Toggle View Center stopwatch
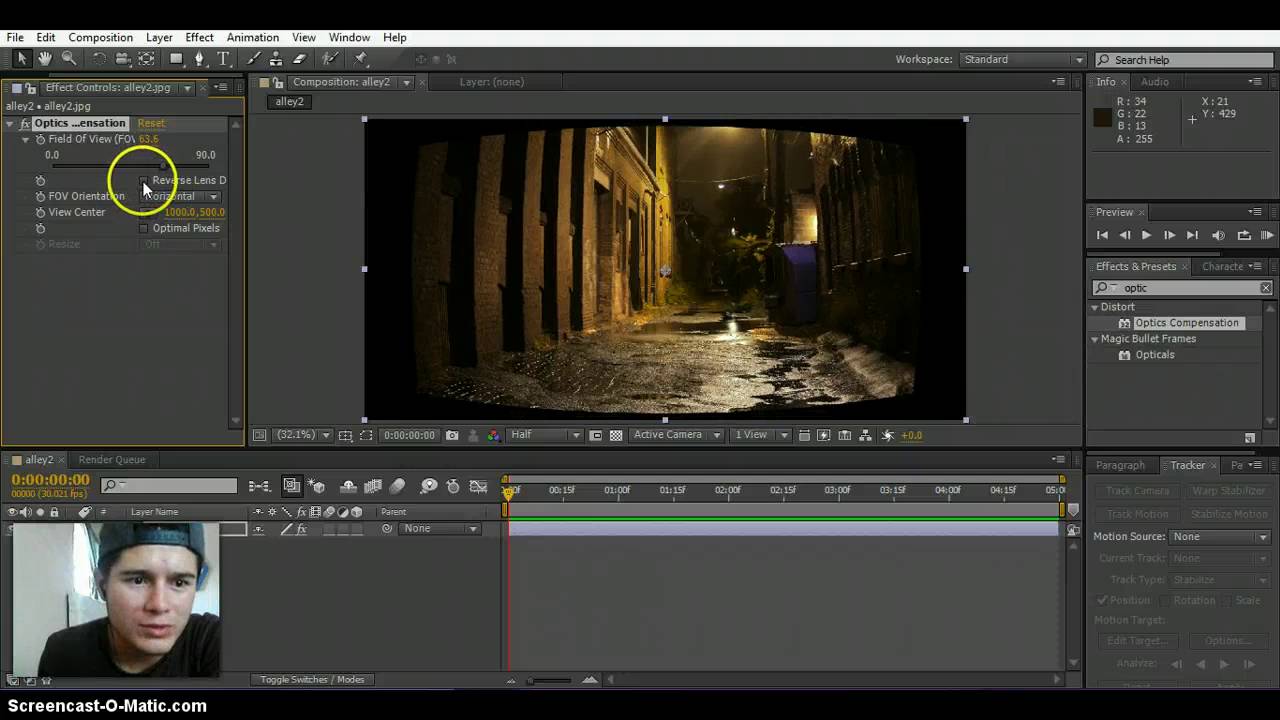 tap(40, 212)
